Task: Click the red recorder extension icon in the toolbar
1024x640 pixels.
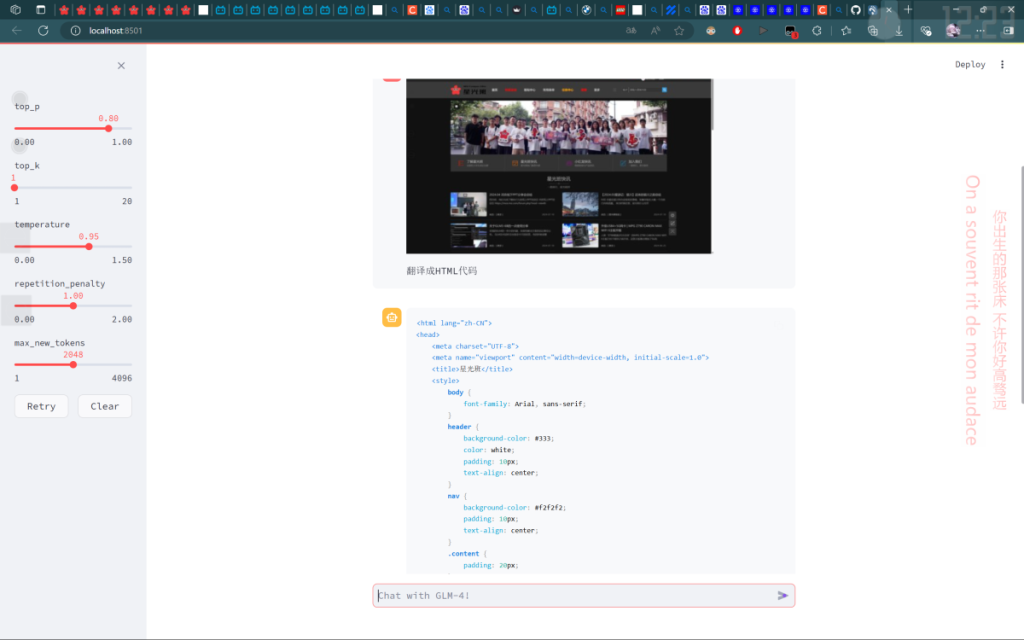Action: coord(737,31)
